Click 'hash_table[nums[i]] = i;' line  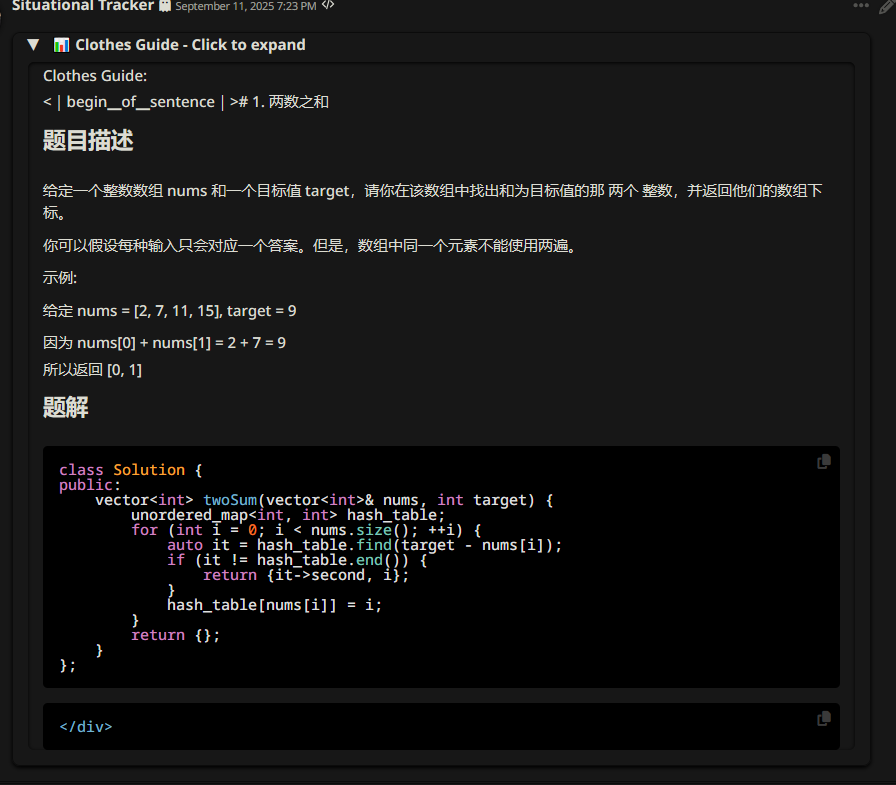pos(274,605)
